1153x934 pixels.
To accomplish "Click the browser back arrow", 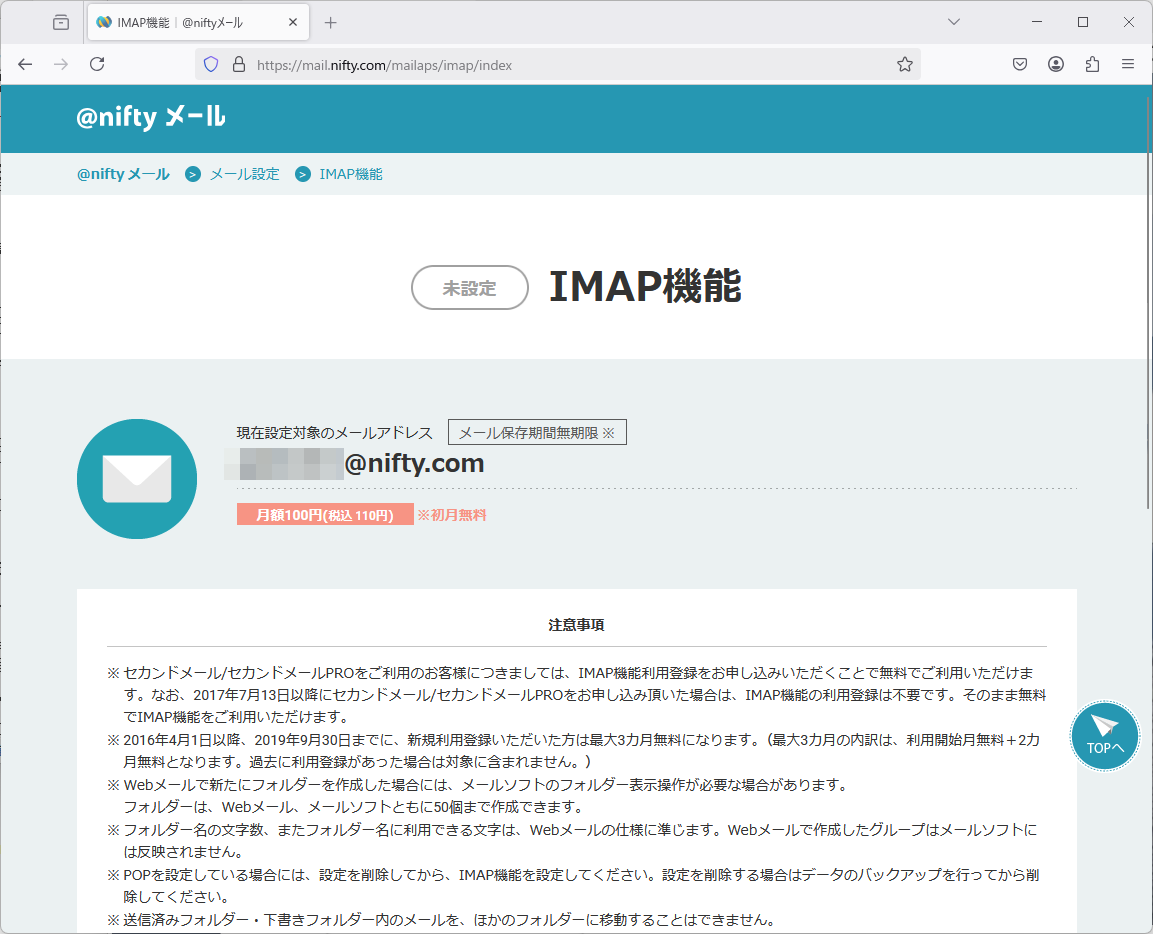I will click(x=25, y=64).
